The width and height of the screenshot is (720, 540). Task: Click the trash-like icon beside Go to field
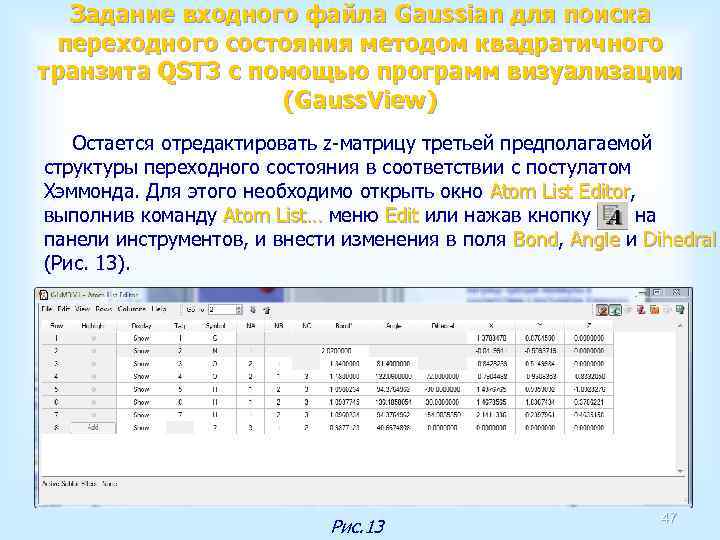point(266,310)
